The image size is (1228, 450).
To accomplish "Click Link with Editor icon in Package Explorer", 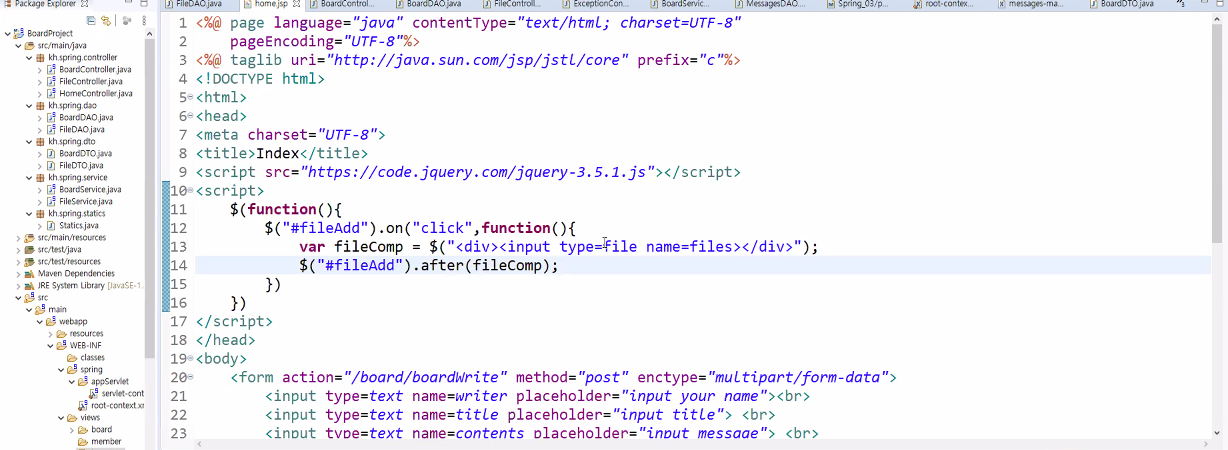I will [x=105, y=20].
